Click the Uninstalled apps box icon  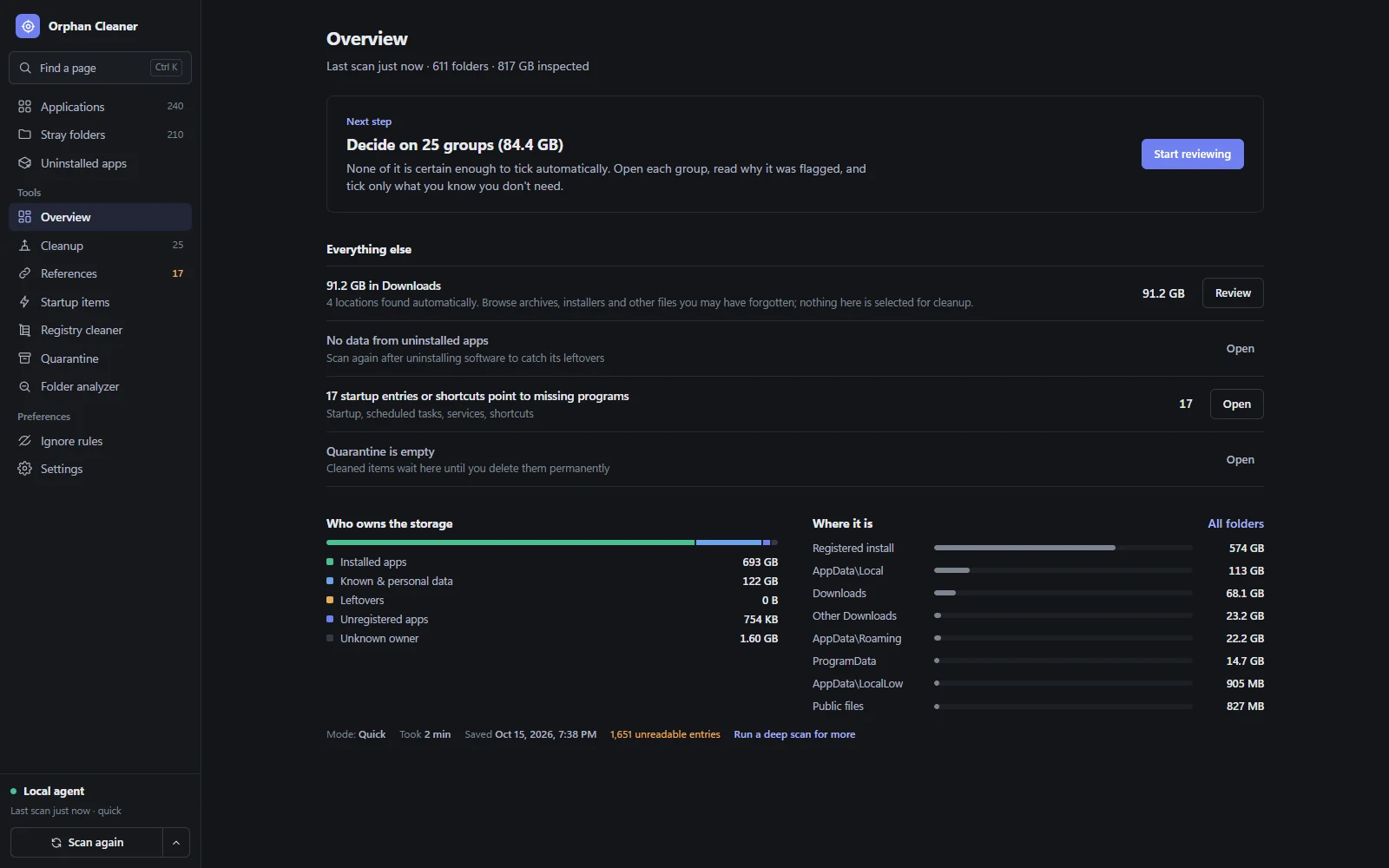click(x=24, y=163)
